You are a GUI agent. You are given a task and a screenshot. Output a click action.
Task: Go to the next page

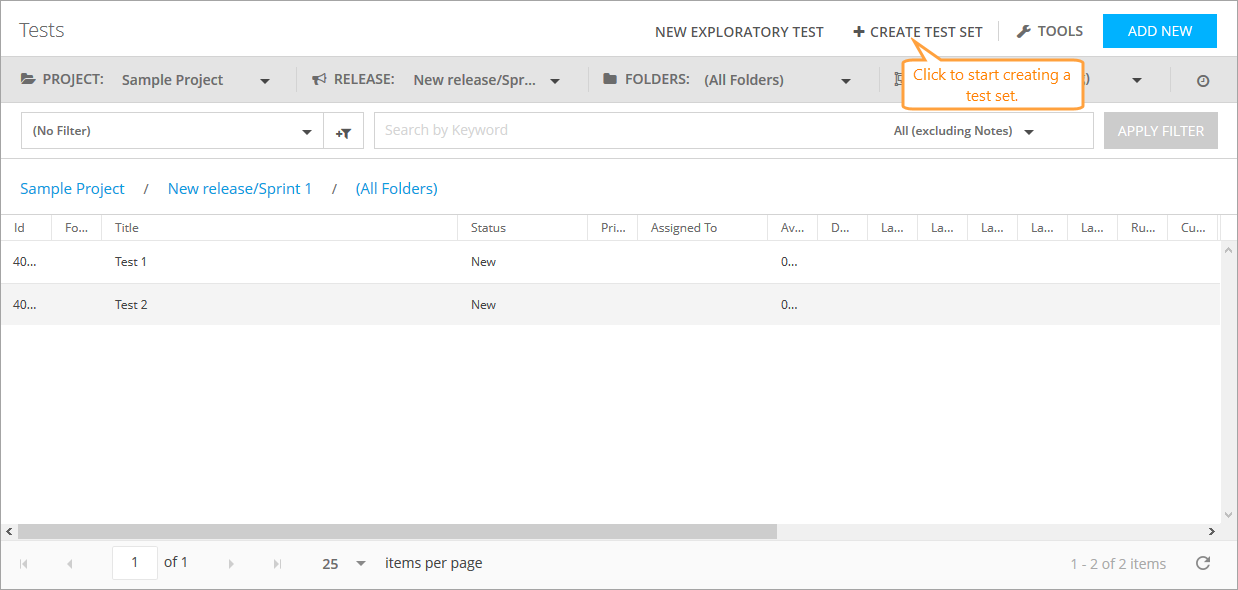[x=231, y=564]
